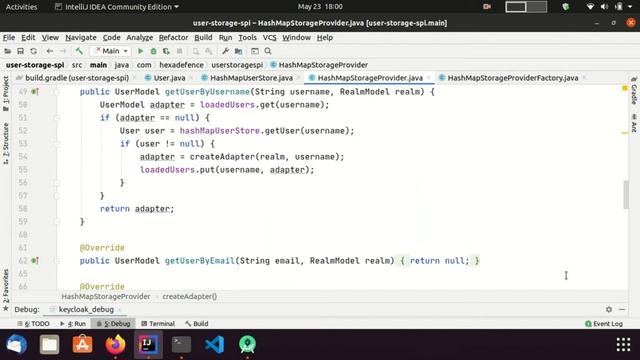
Task: Toggle the Gradle side panel
Action: tap(634, 91)
